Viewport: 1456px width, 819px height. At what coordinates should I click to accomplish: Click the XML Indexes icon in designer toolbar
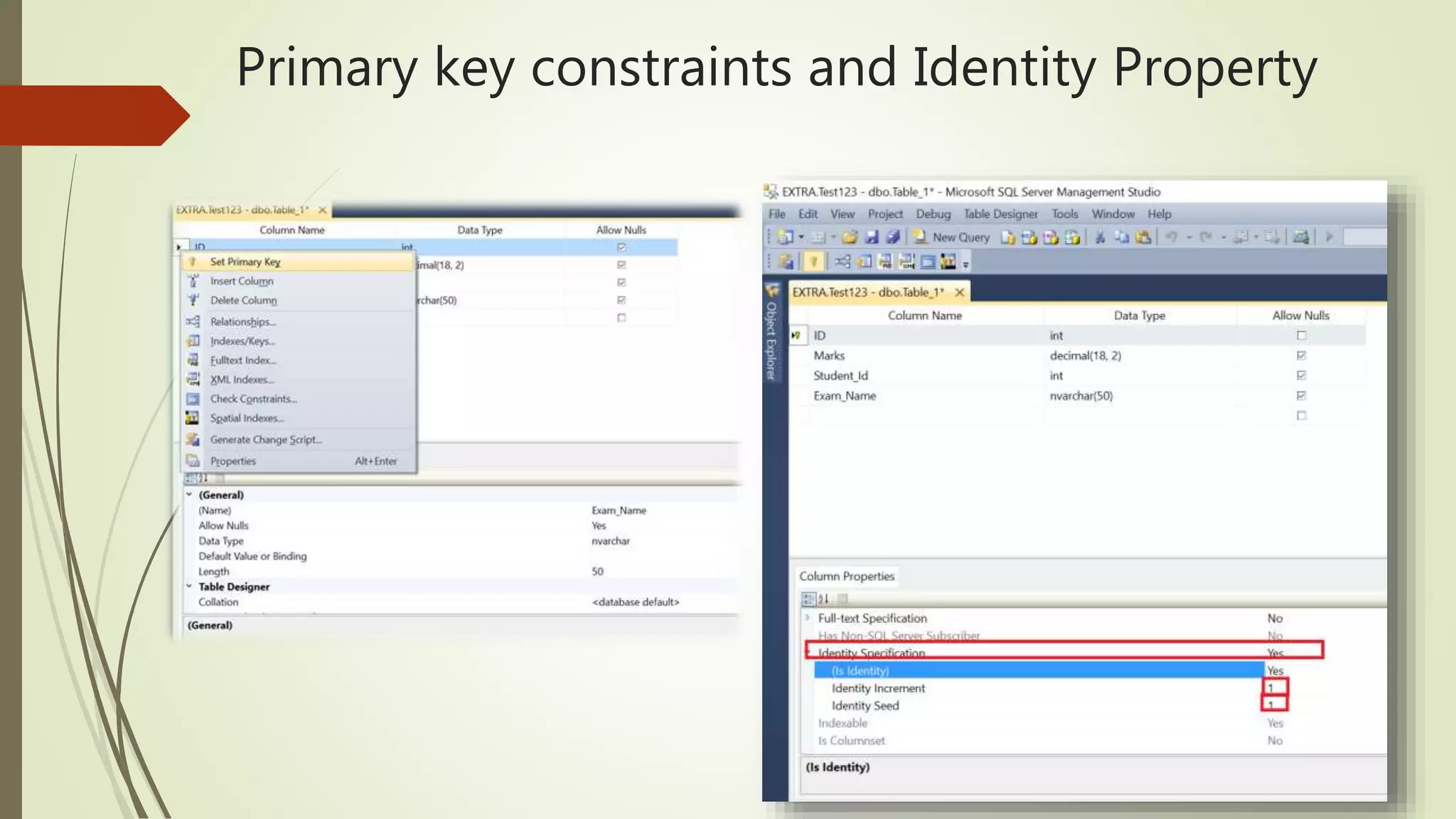click(906, 262)
